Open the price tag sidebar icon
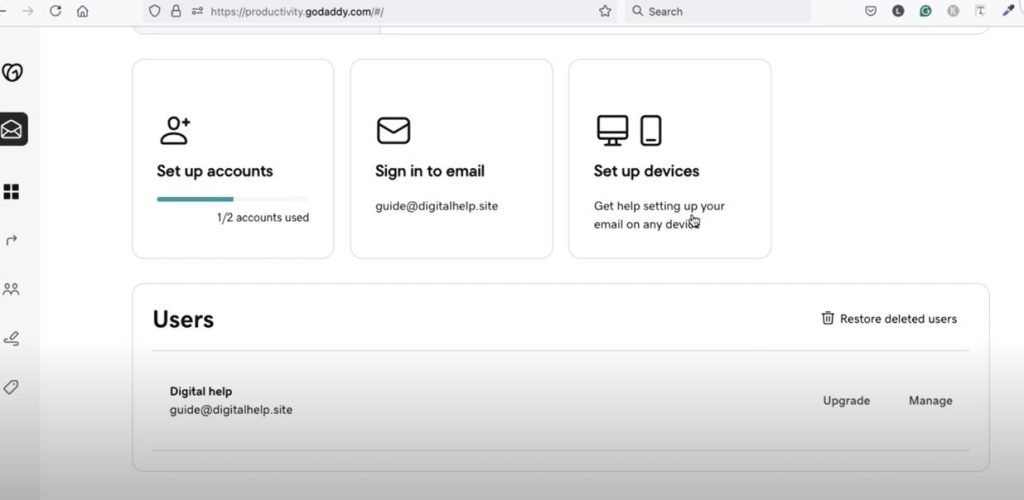 pyautogui.click(x=10, y=387)
